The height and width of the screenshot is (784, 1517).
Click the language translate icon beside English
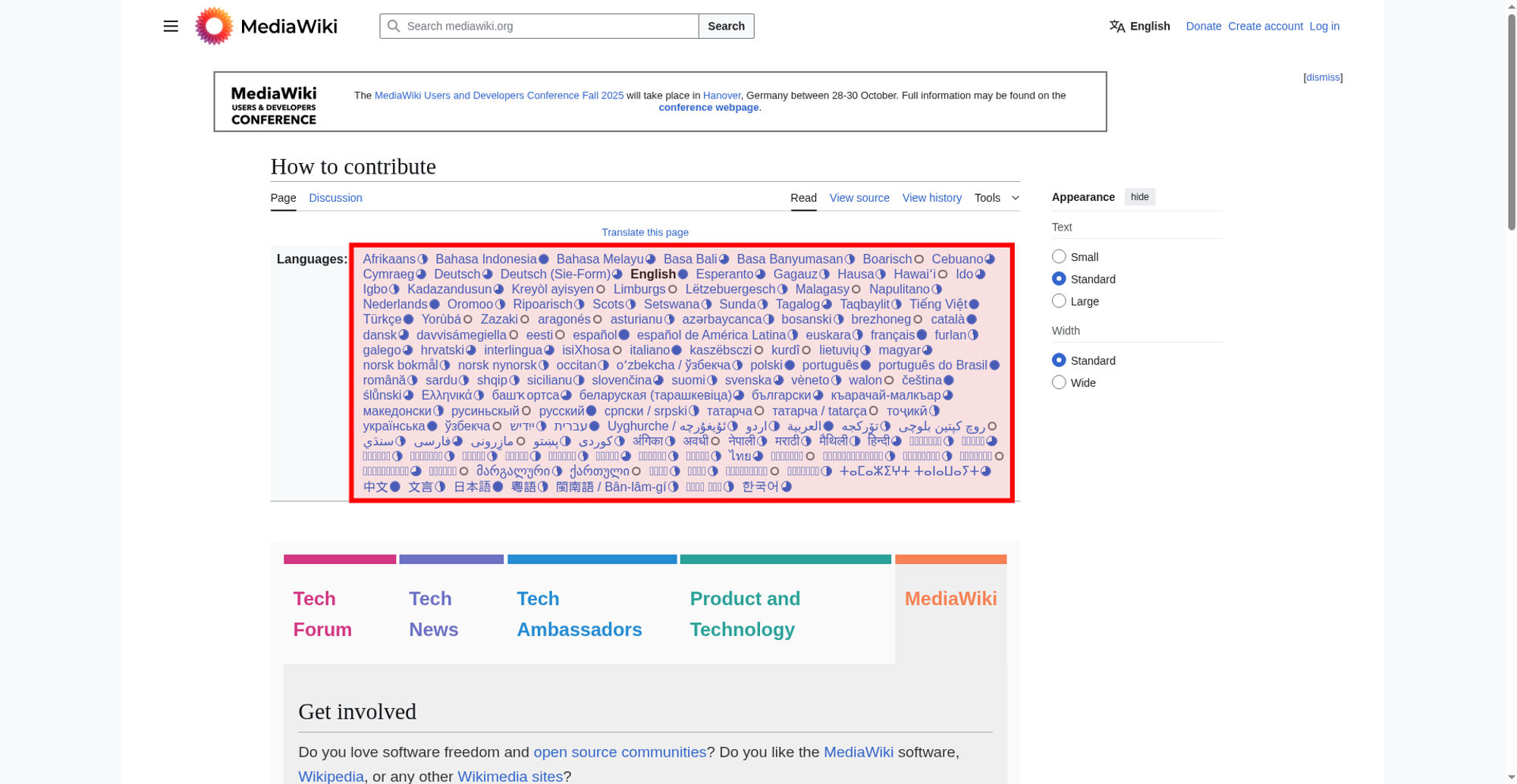tap(1117, 26)
